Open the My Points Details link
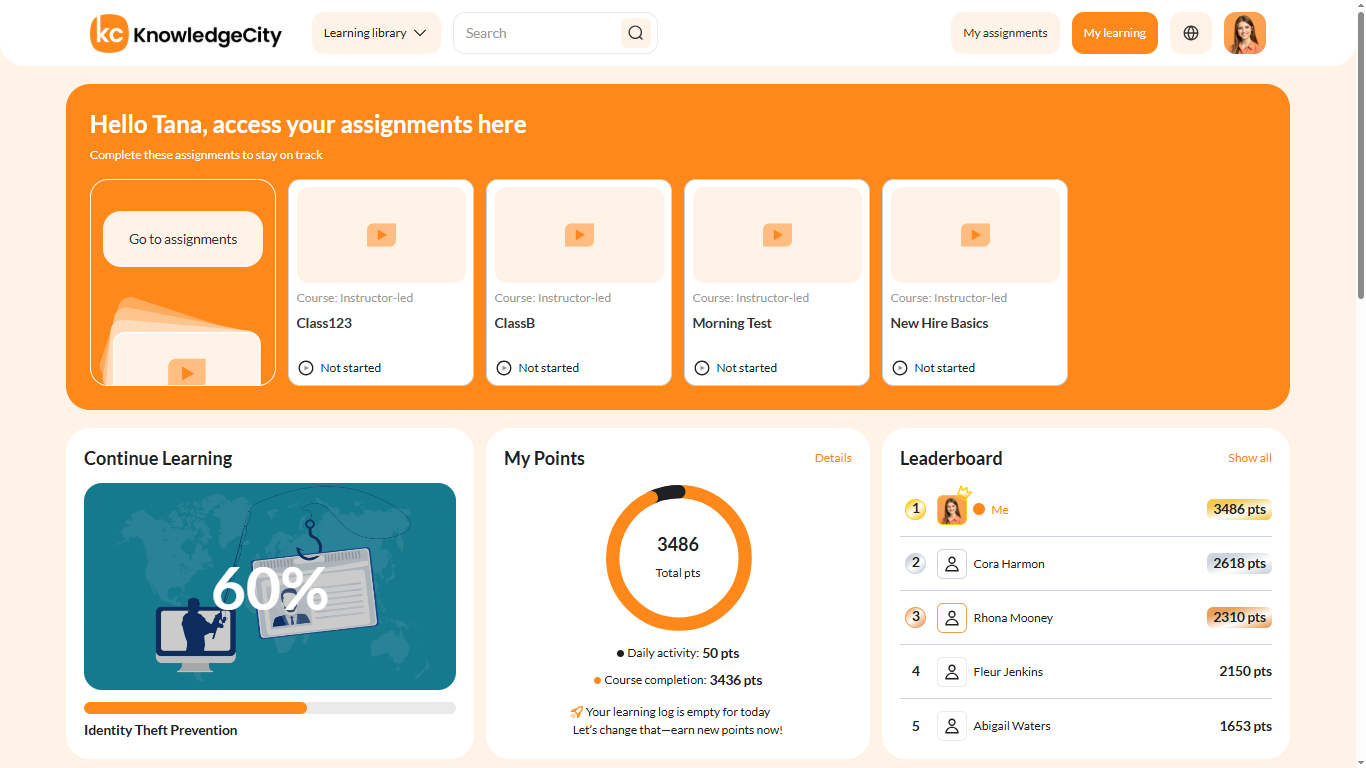The height and width of the screenshot is (768, 1366). (x=833, y=458)
